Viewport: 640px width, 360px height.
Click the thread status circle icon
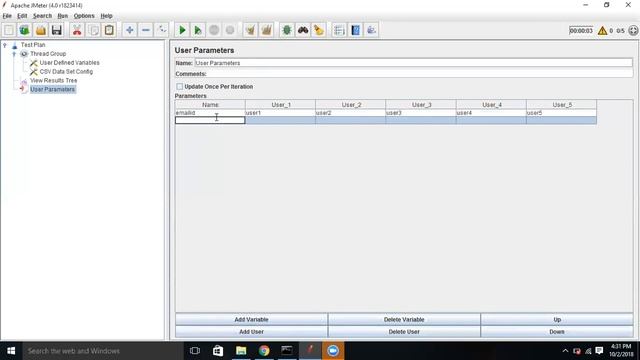(633, 31)
